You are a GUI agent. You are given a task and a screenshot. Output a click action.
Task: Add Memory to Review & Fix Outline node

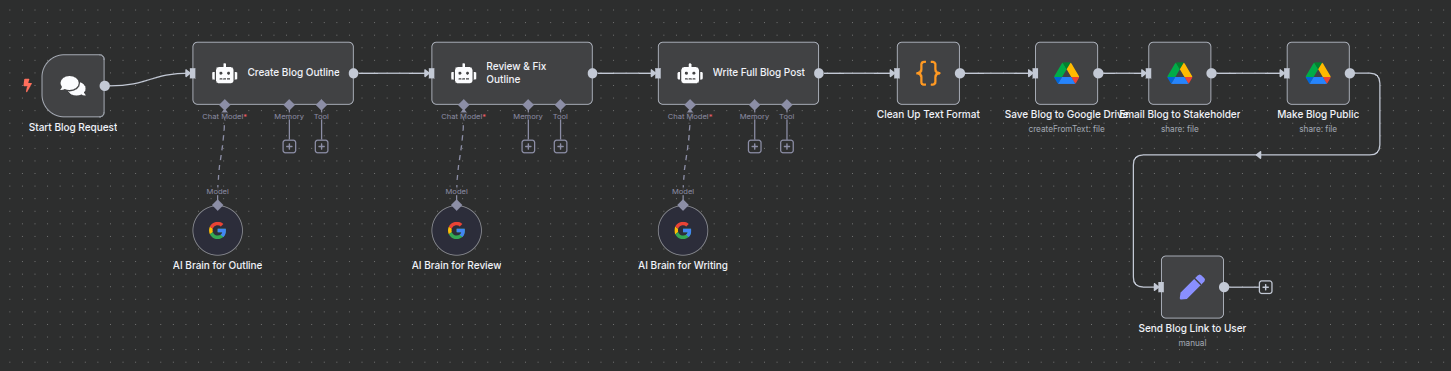(x=528, y=146)
